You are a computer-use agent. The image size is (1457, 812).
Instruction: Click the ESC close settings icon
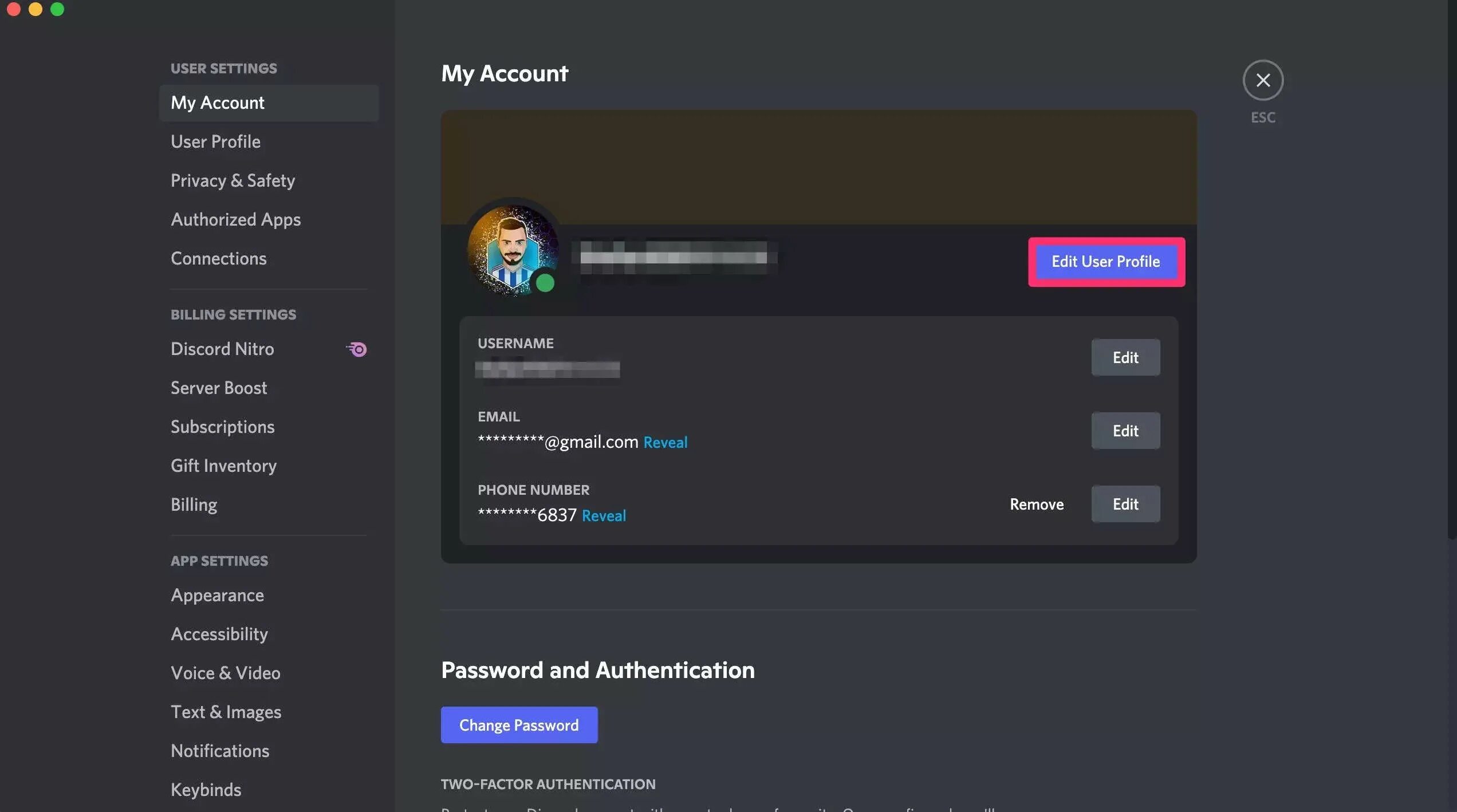(1262, 80)
